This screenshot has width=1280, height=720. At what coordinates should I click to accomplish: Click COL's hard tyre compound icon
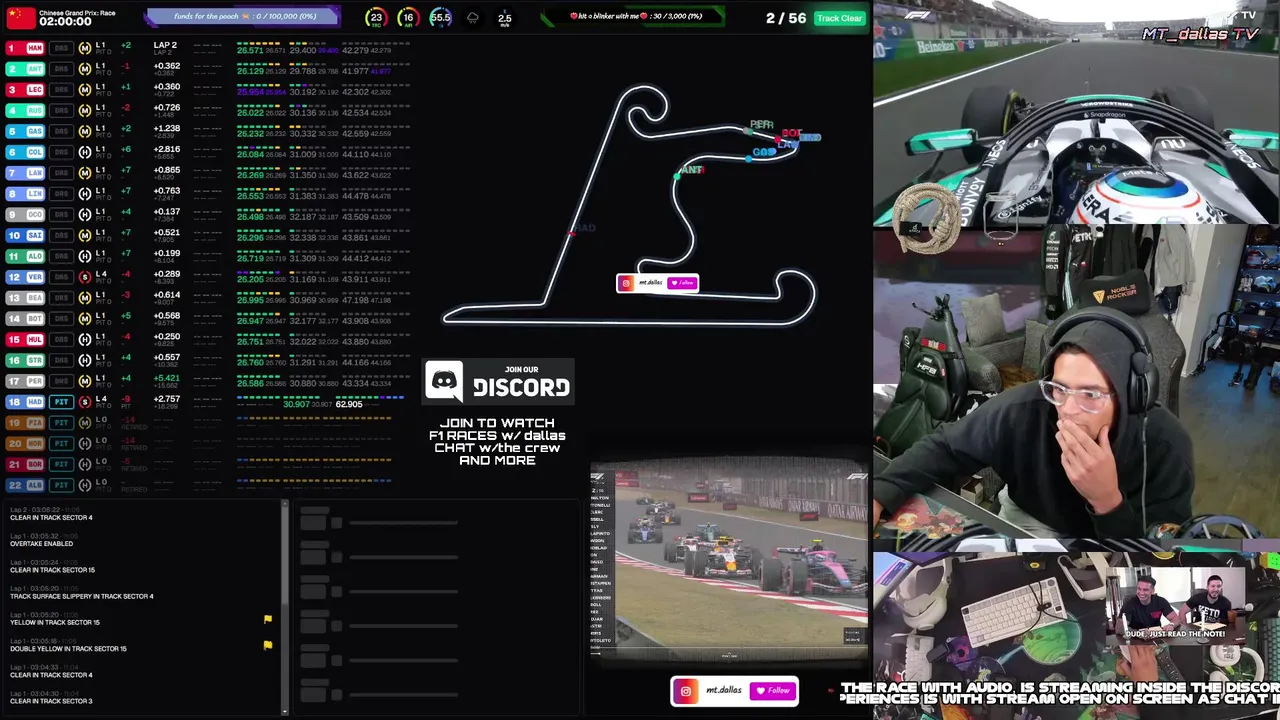coord(85,152)
